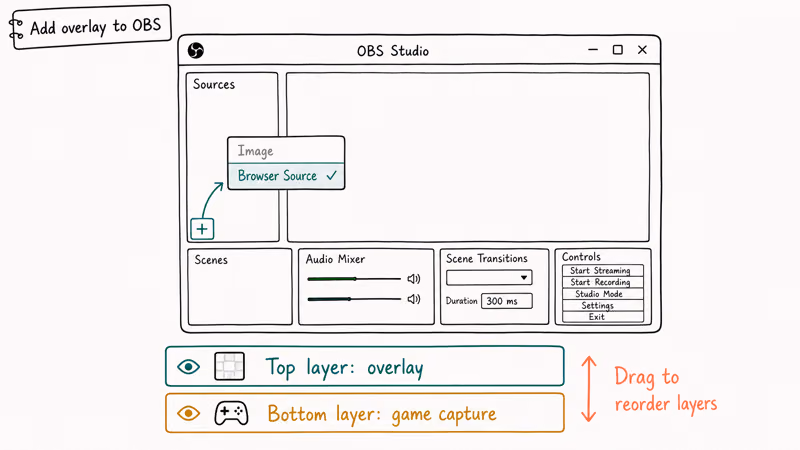Select the Bottom layer: game capture row
The width and height of the screenshot is (800, 450).
(x=365, y=413)
